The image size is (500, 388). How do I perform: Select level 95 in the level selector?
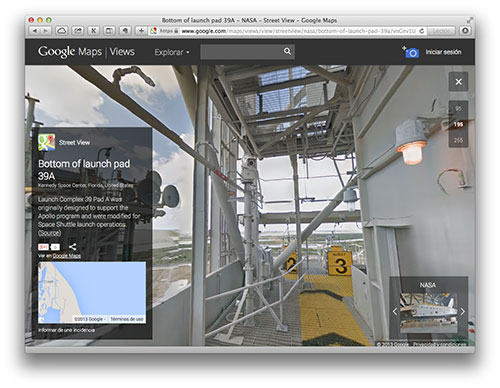point(458,108)
